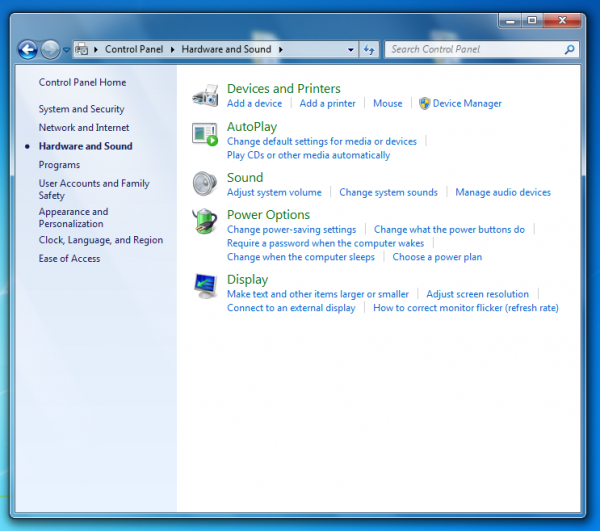This screenshot has width=600, height=531.
Task: Open Ease of Access category
Action: click(x=69, y=259)
